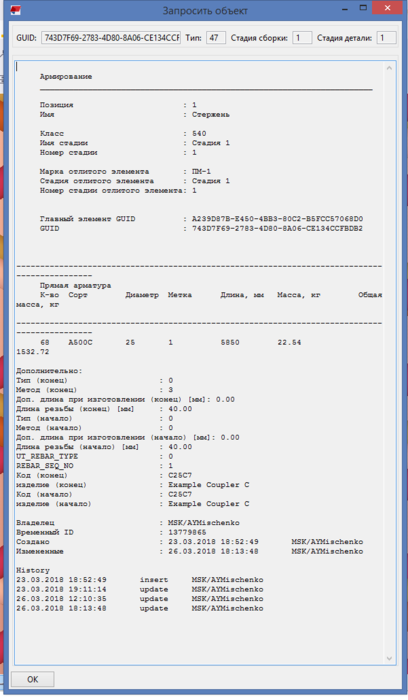Click the insert entry in History
408x700 pixels.
click(154, 580)
